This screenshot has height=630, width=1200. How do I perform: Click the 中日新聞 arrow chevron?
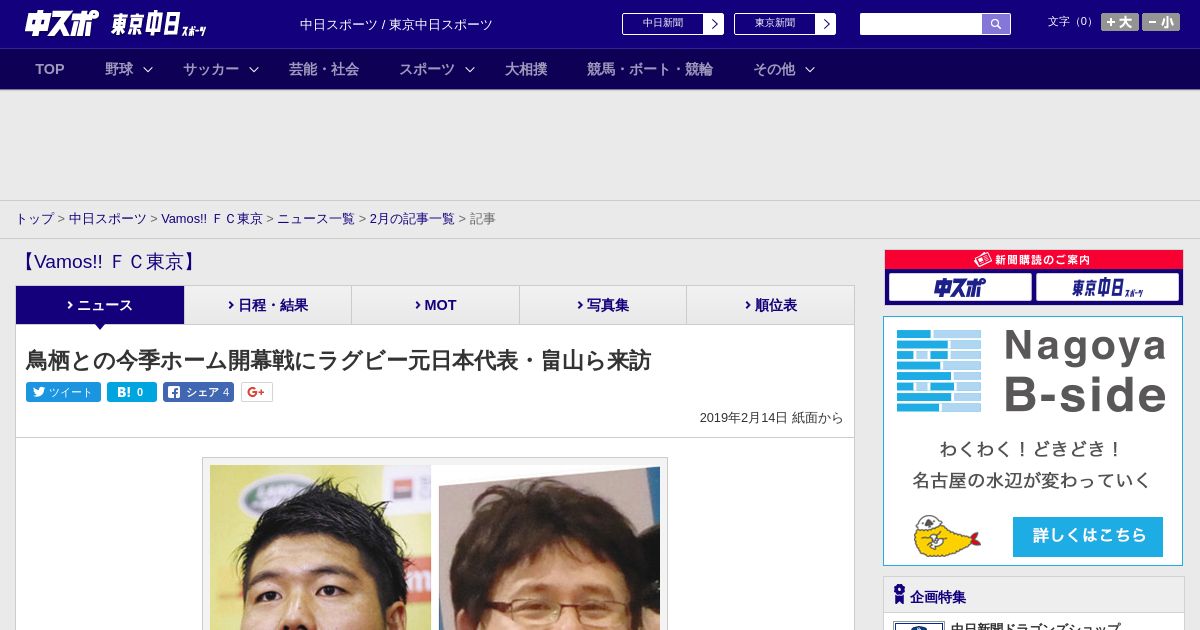coord(714,24)
